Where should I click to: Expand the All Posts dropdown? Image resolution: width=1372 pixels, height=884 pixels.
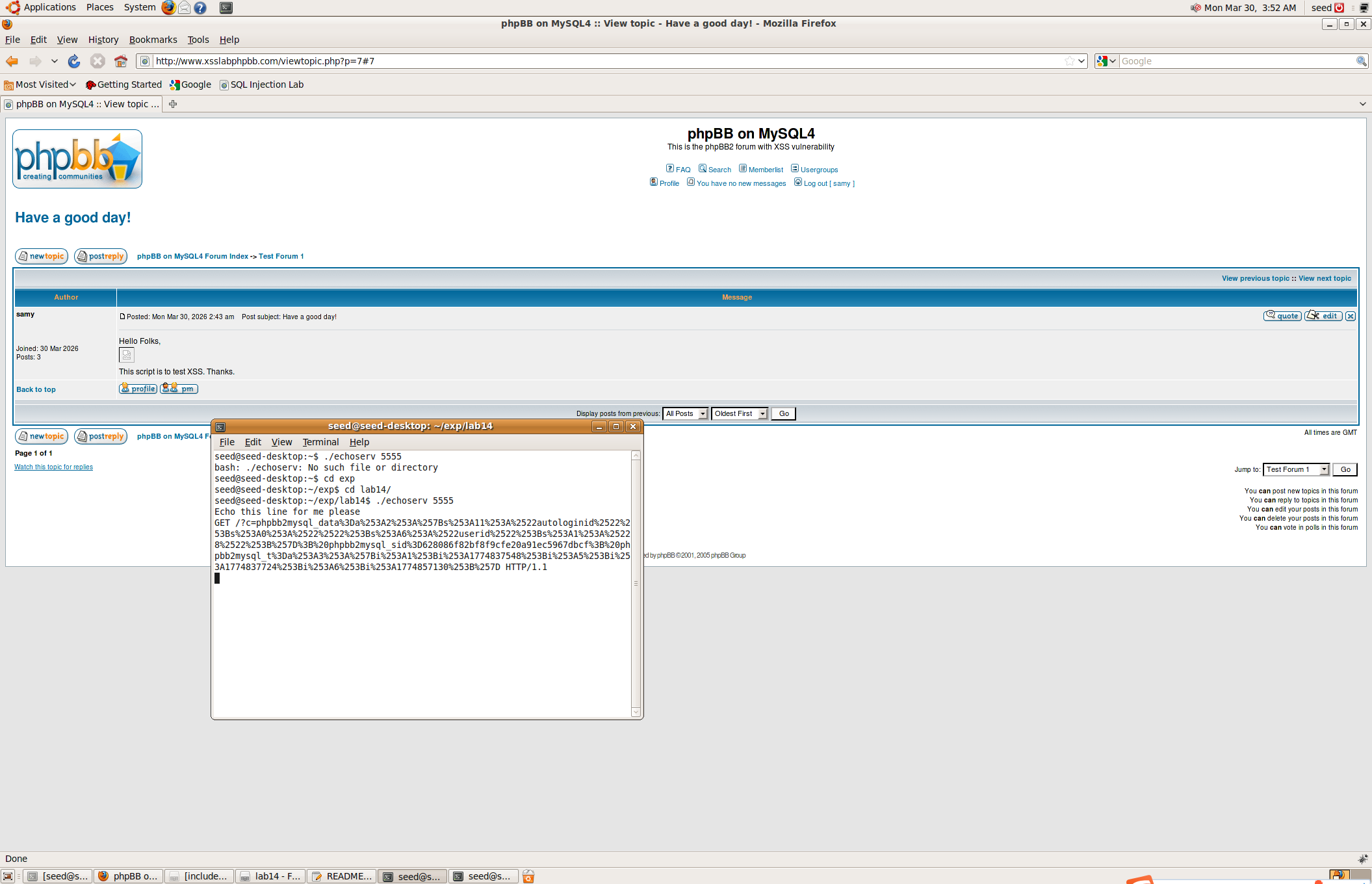pyautogui.click(x=685, y=413)
